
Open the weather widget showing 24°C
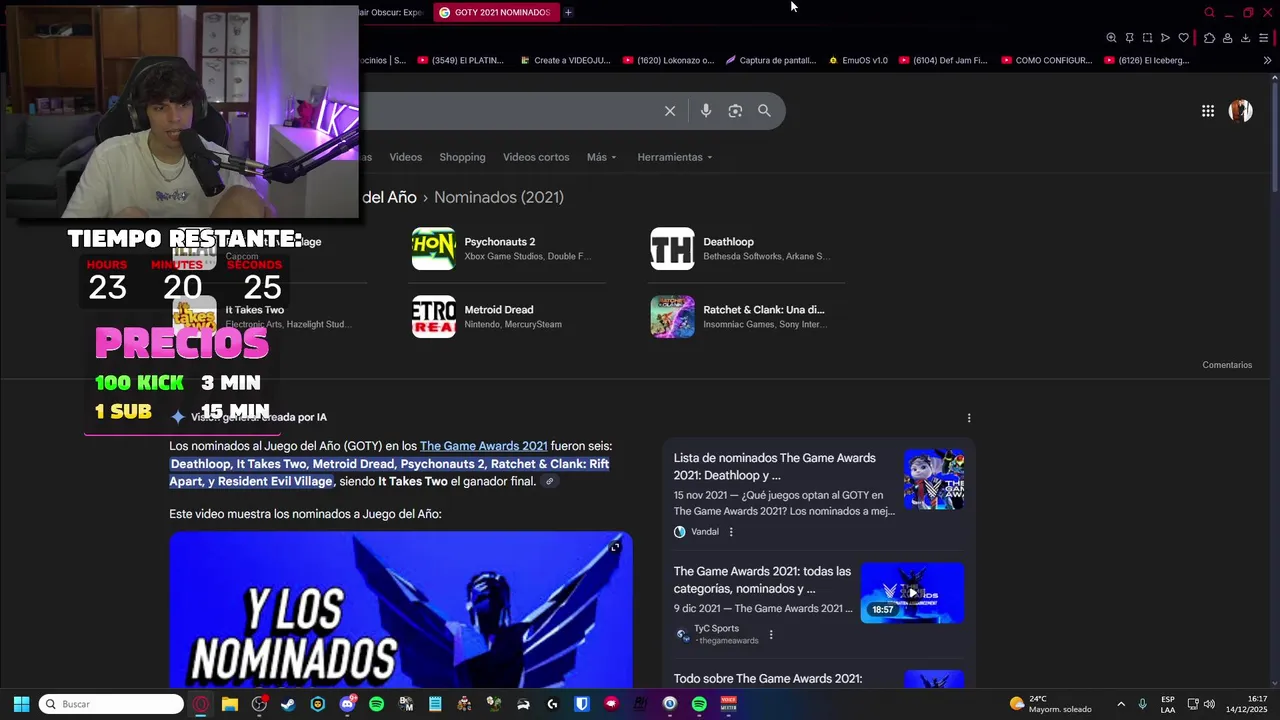coord(1051,704)
